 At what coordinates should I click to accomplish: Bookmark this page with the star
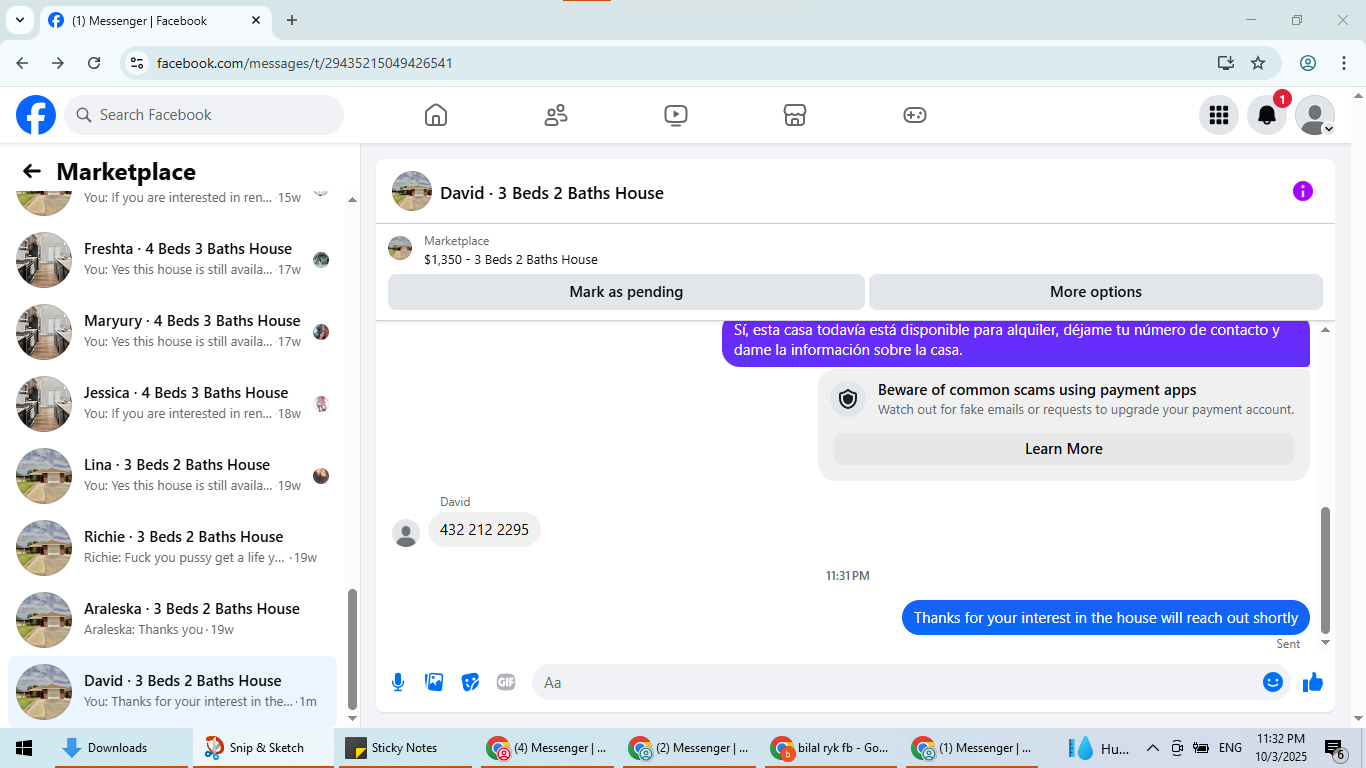[1258, 63]
